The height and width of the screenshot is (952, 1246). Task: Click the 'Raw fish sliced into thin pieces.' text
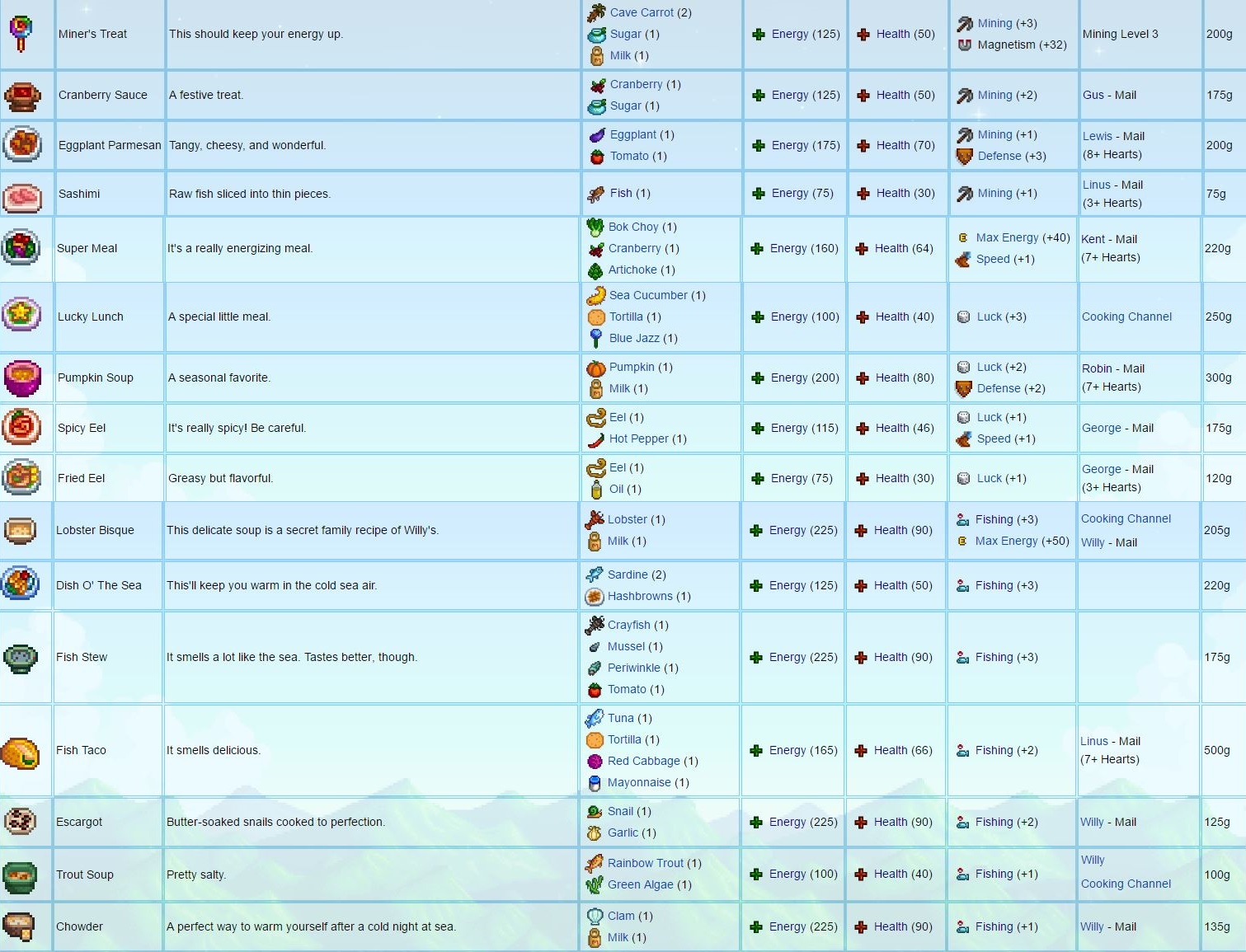point(250,194)
